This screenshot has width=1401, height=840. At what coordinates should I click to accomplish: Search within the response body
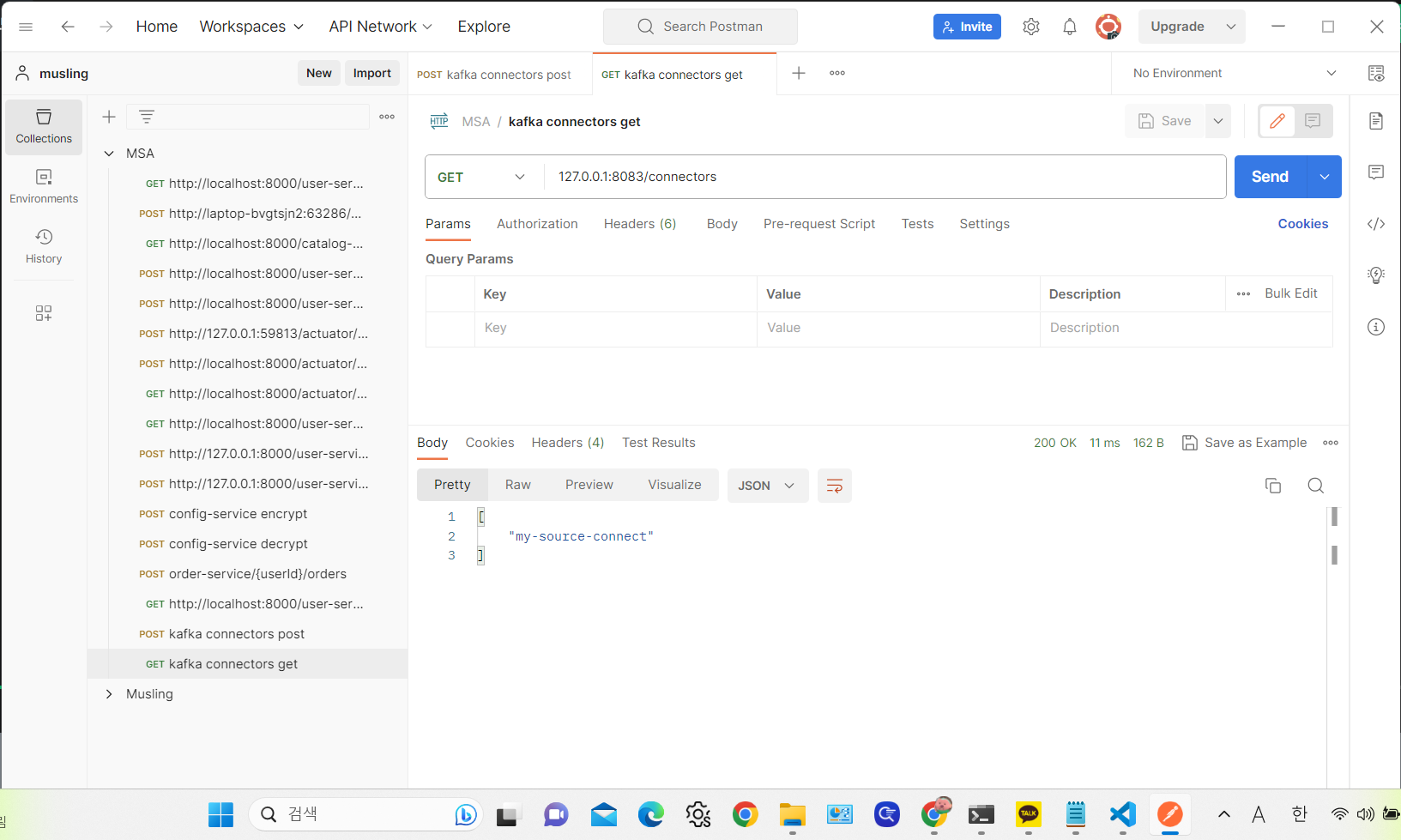[1315, 486]
